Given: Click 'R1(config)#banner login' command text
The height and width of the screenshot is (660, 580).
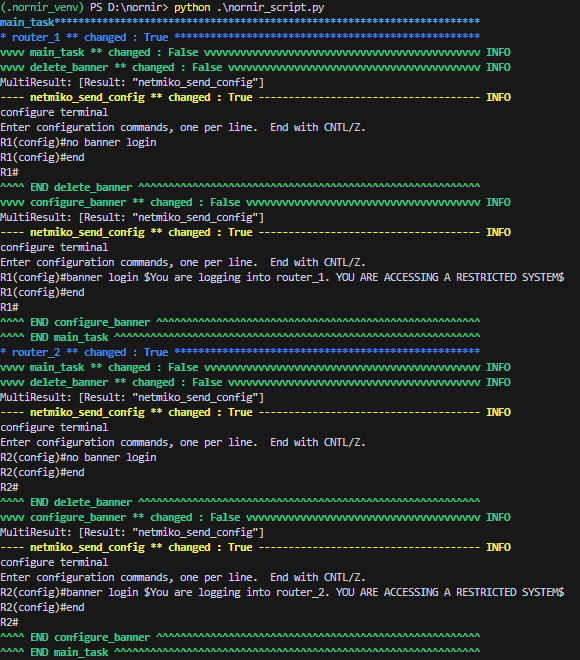Looking at the screenshot, I should (x=69, y=277).
